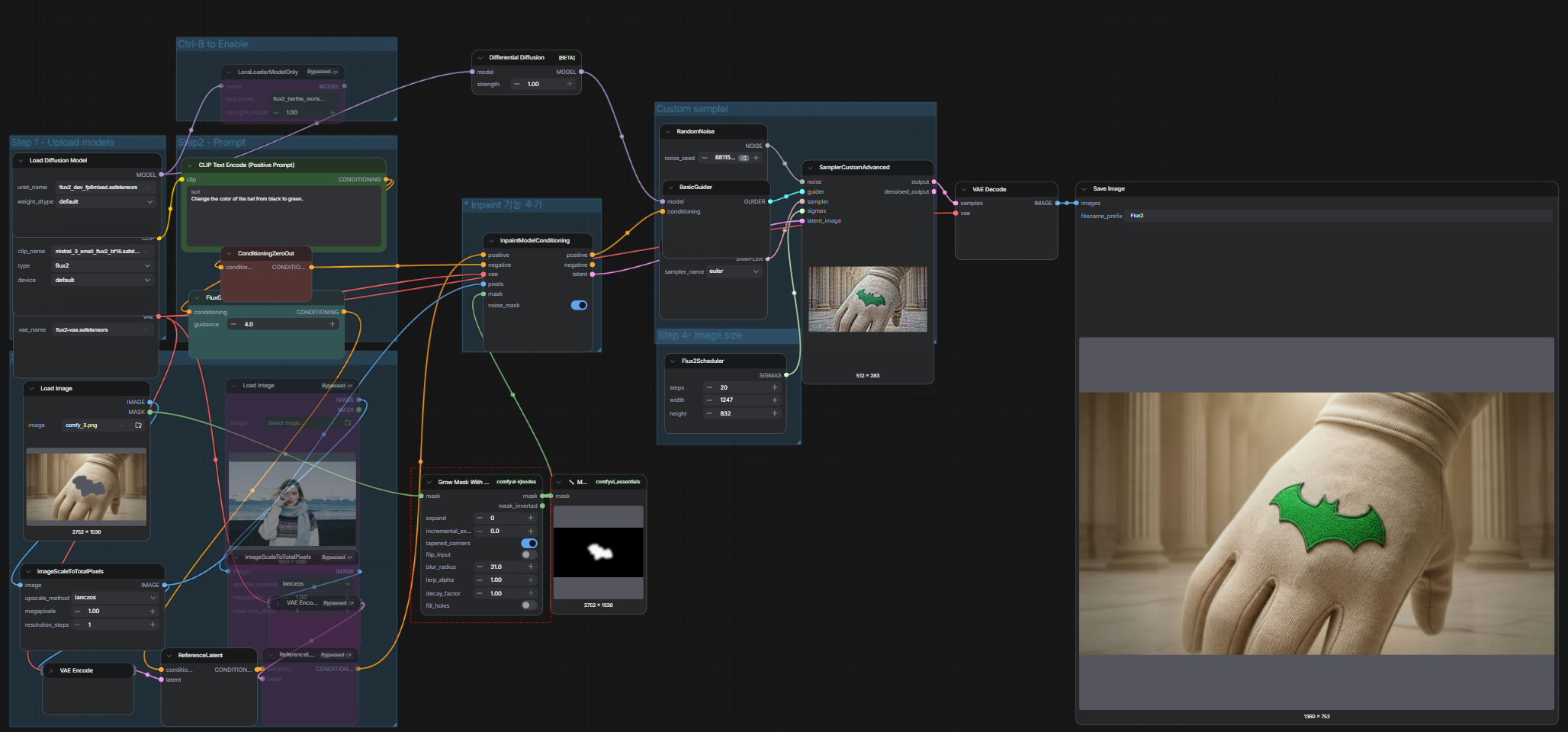Increase expand value in Grow Mask node
This screenshot has height=732, width=1568.
(531, 518)
